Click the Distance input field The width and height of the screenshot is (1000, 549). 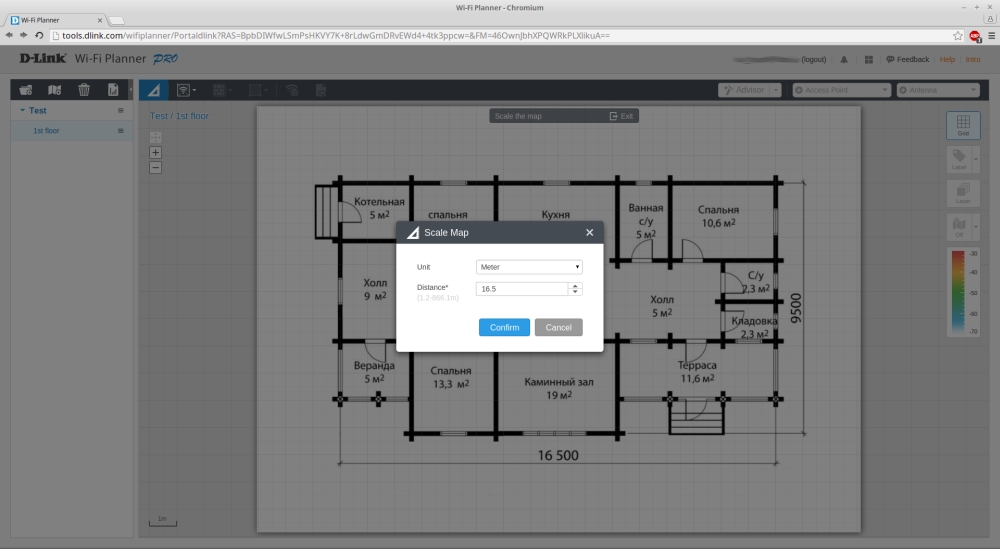click(x=522, y=289)
